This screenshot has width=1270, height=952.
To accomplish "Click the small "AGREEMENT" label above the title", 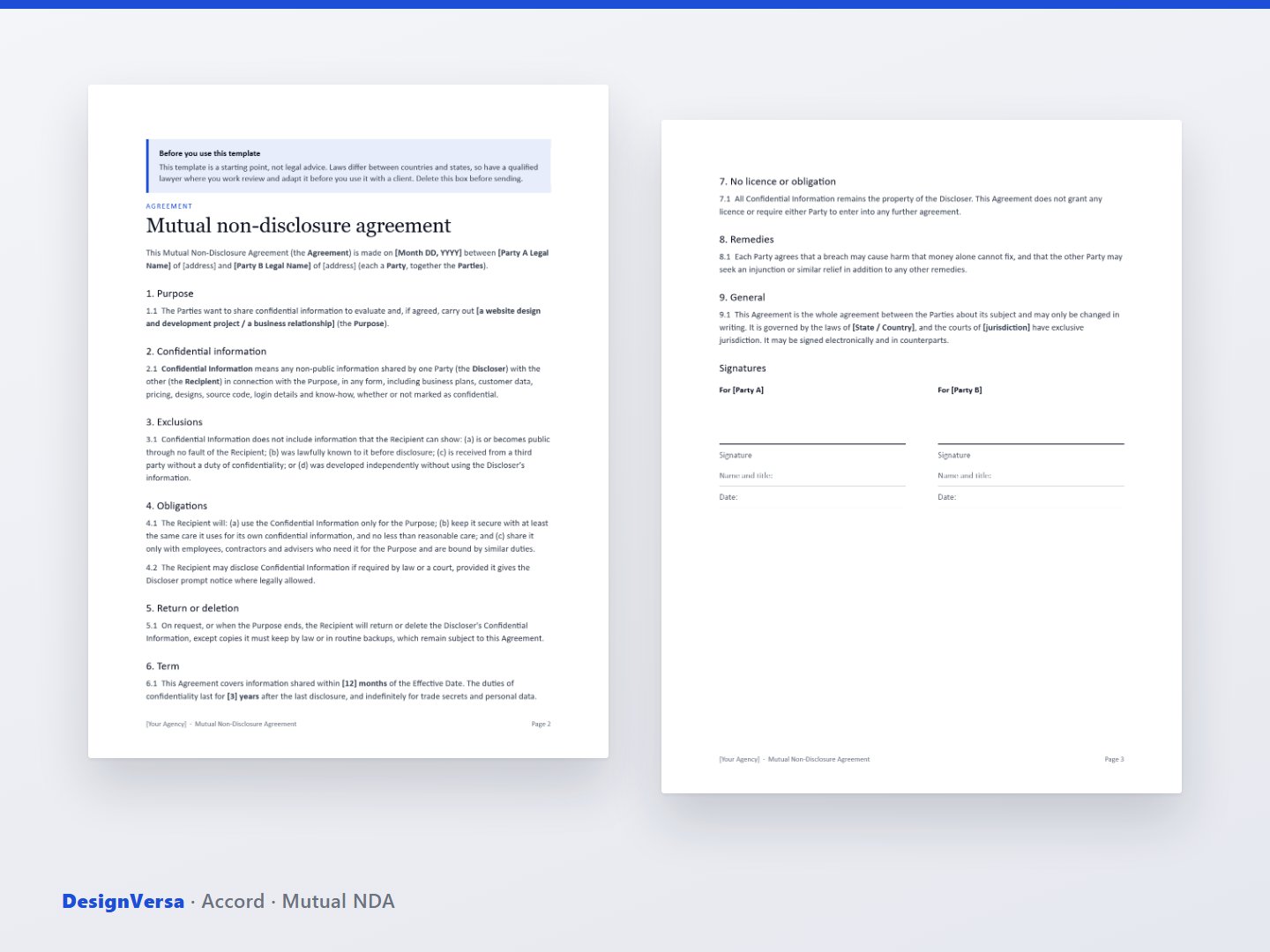I will click(169, 206).
